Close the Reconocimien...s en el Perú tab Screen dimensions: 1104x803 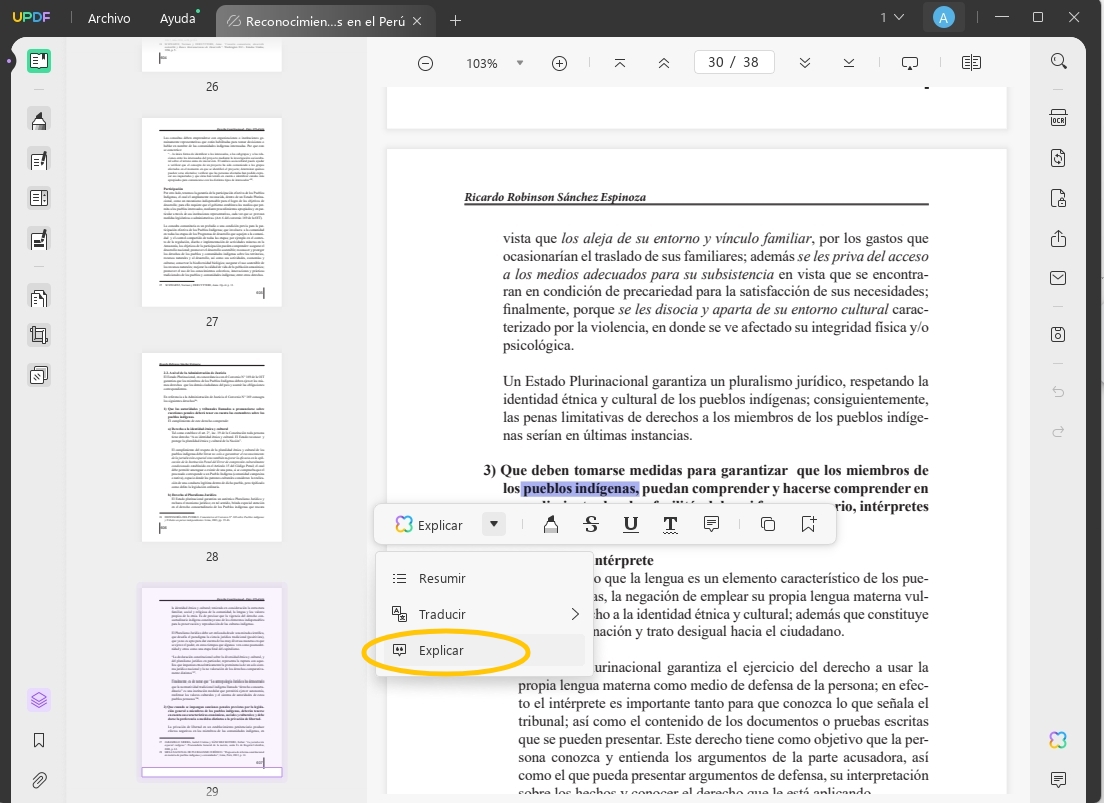417,21
